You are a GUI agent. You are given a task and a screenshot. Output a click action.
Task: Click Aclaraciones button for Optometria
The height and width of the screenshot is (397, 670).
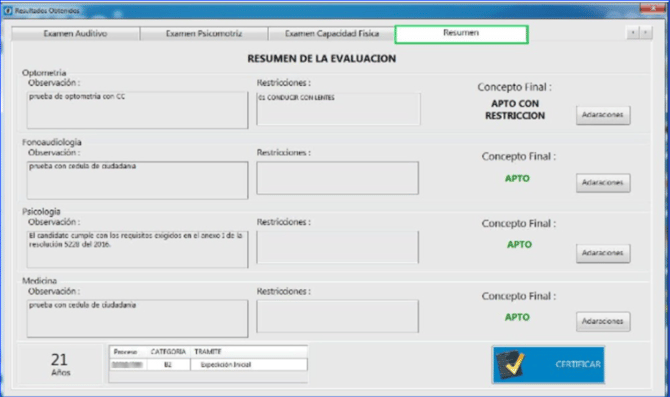pos(603,115)
